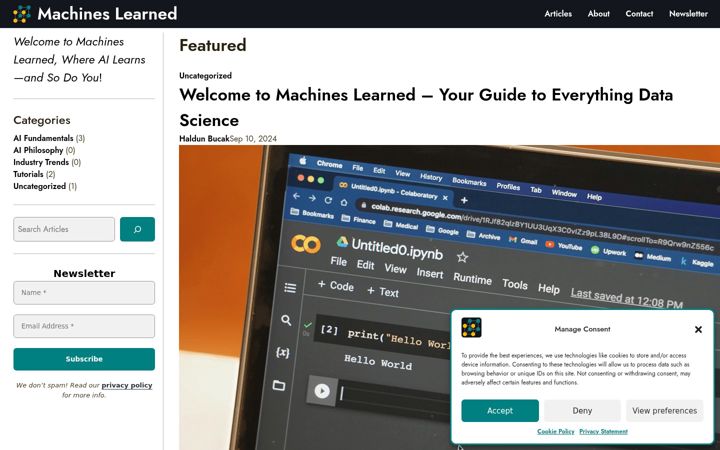Screen dimensions: 720x450
Task: Click the Newsletter heading in sidebar
Action: [x=84, y=274]
